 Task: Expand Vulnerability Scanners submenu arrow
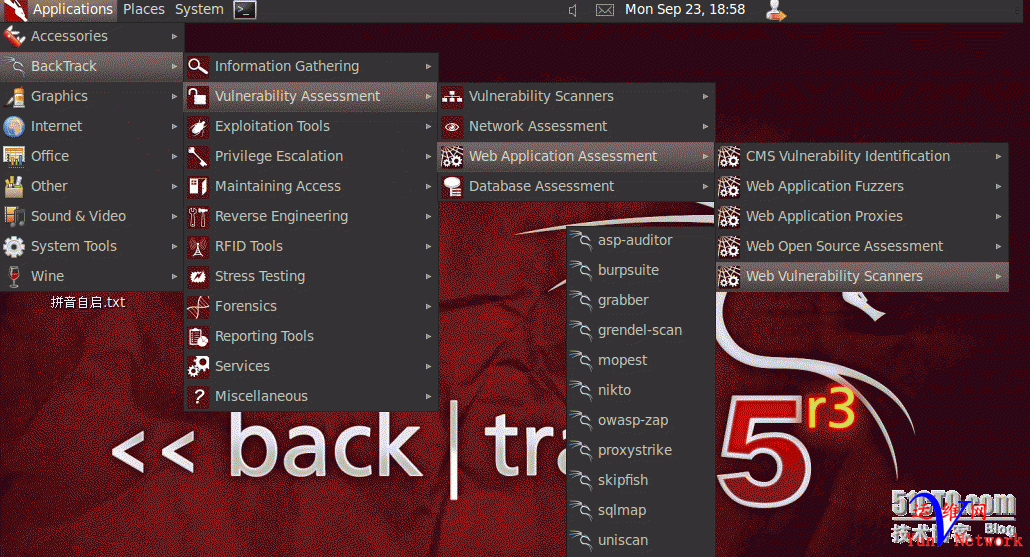click(705, 97)
